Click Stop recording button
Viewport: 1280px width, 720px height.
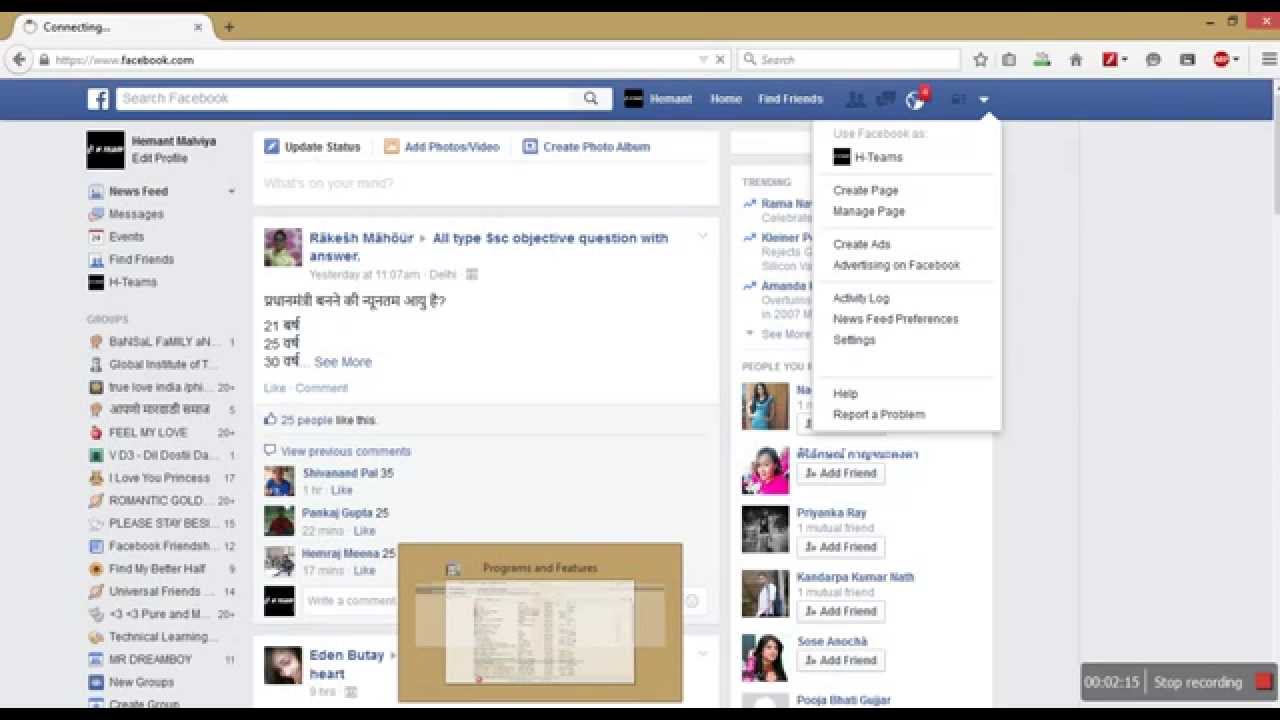coord(1212,682)
